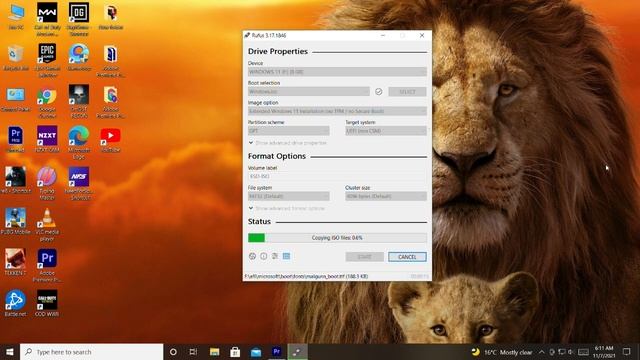Open the Rufus about info icon

(264, 256)
